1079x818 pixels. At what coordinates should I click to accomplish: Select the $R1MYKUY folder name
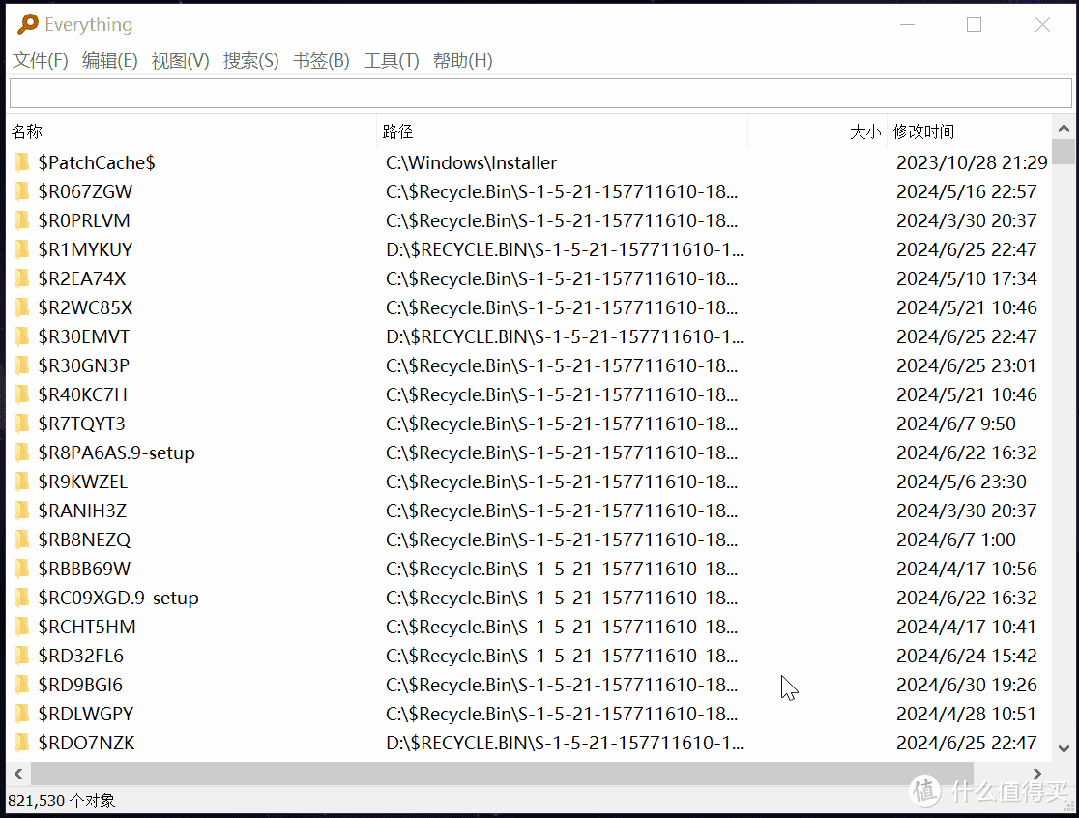(x=85, y=249)
